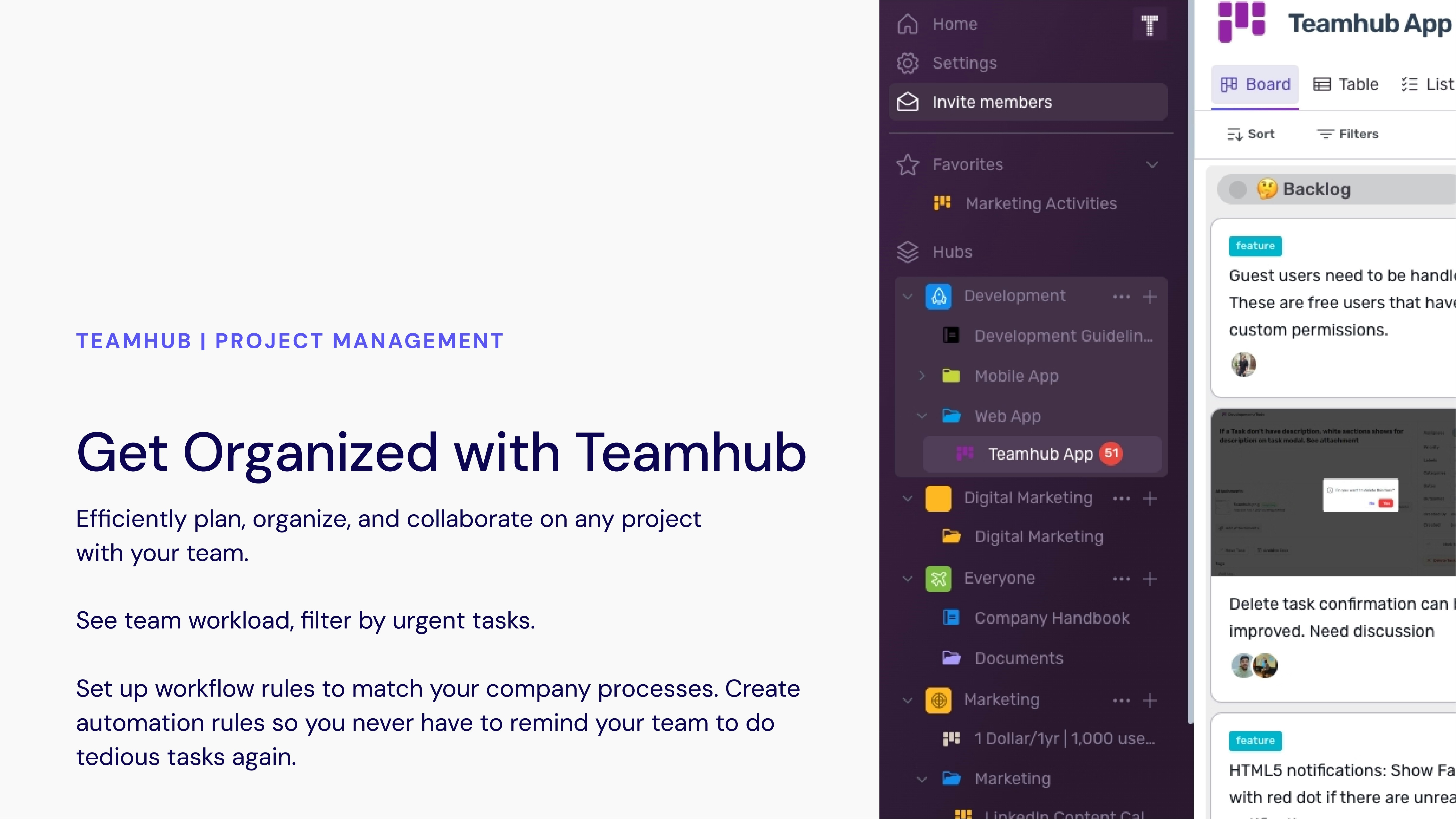The image size is (1456, 819).
Task: Collapse the Marketing subfolder chevron
Action: (922, 779)
